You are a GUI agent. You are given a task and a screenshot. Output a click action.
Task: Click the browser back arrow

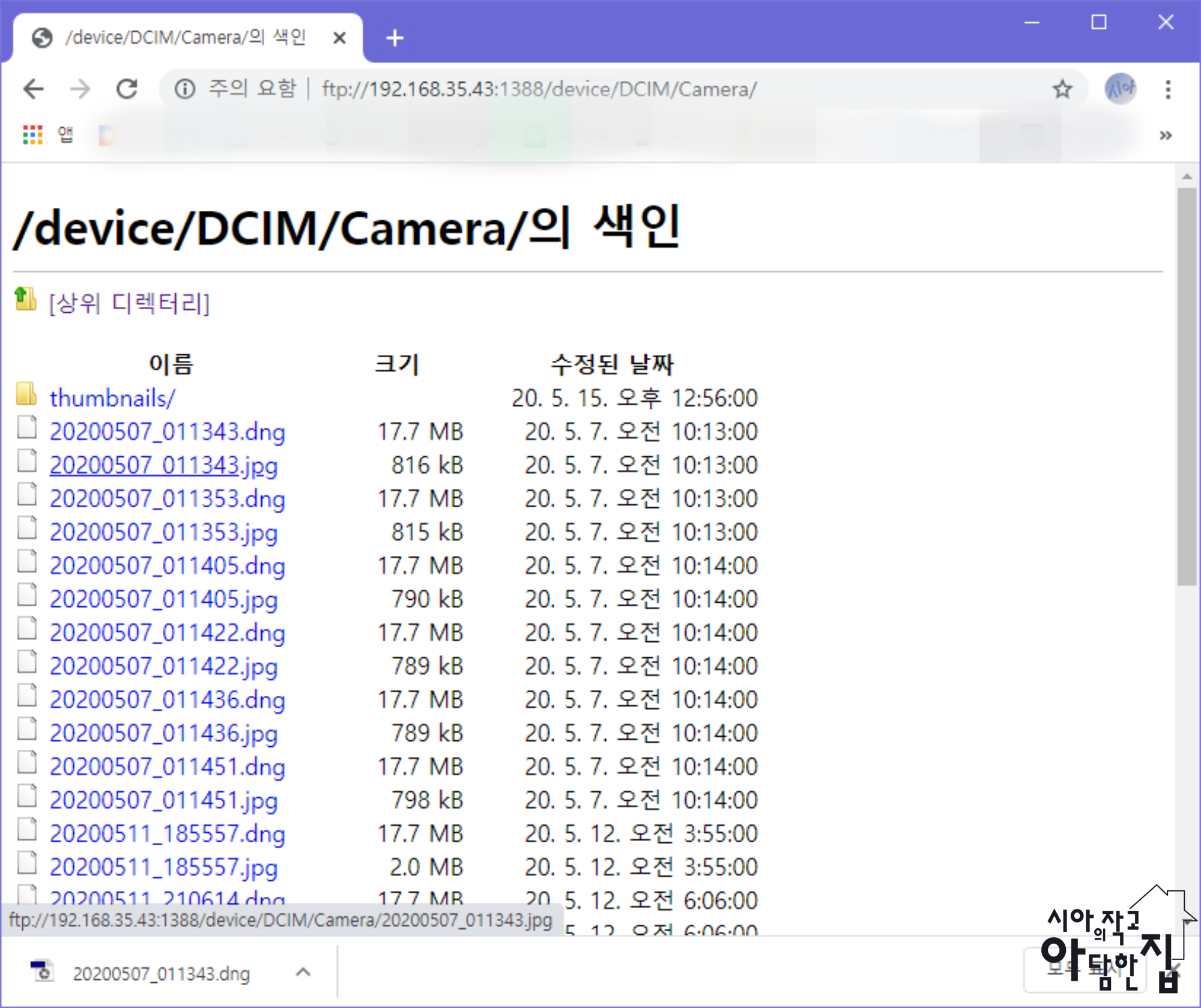point(34,89)
